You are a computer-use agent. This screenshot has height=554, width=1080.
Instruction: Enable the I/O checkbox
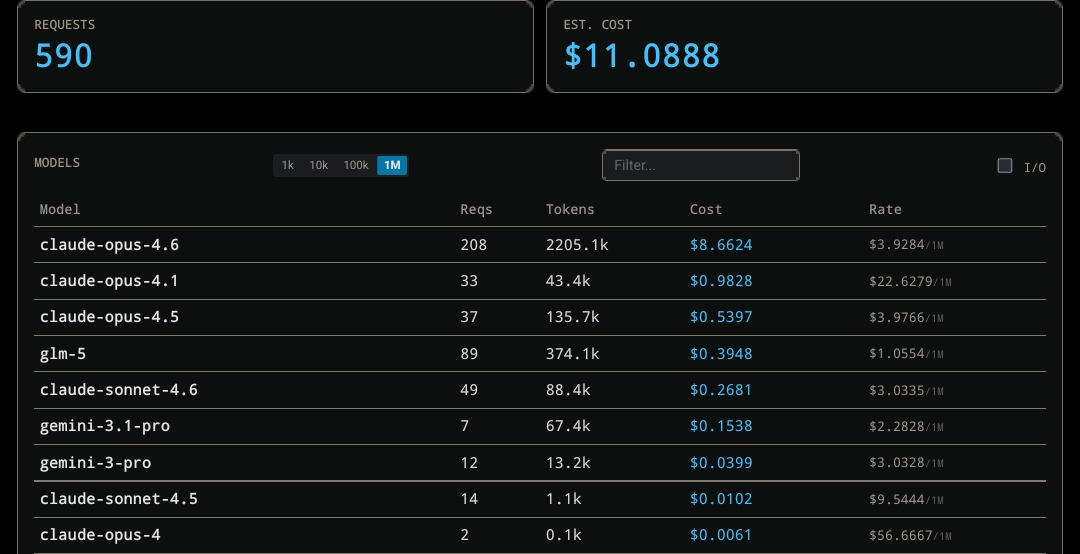coord(1005,166)
